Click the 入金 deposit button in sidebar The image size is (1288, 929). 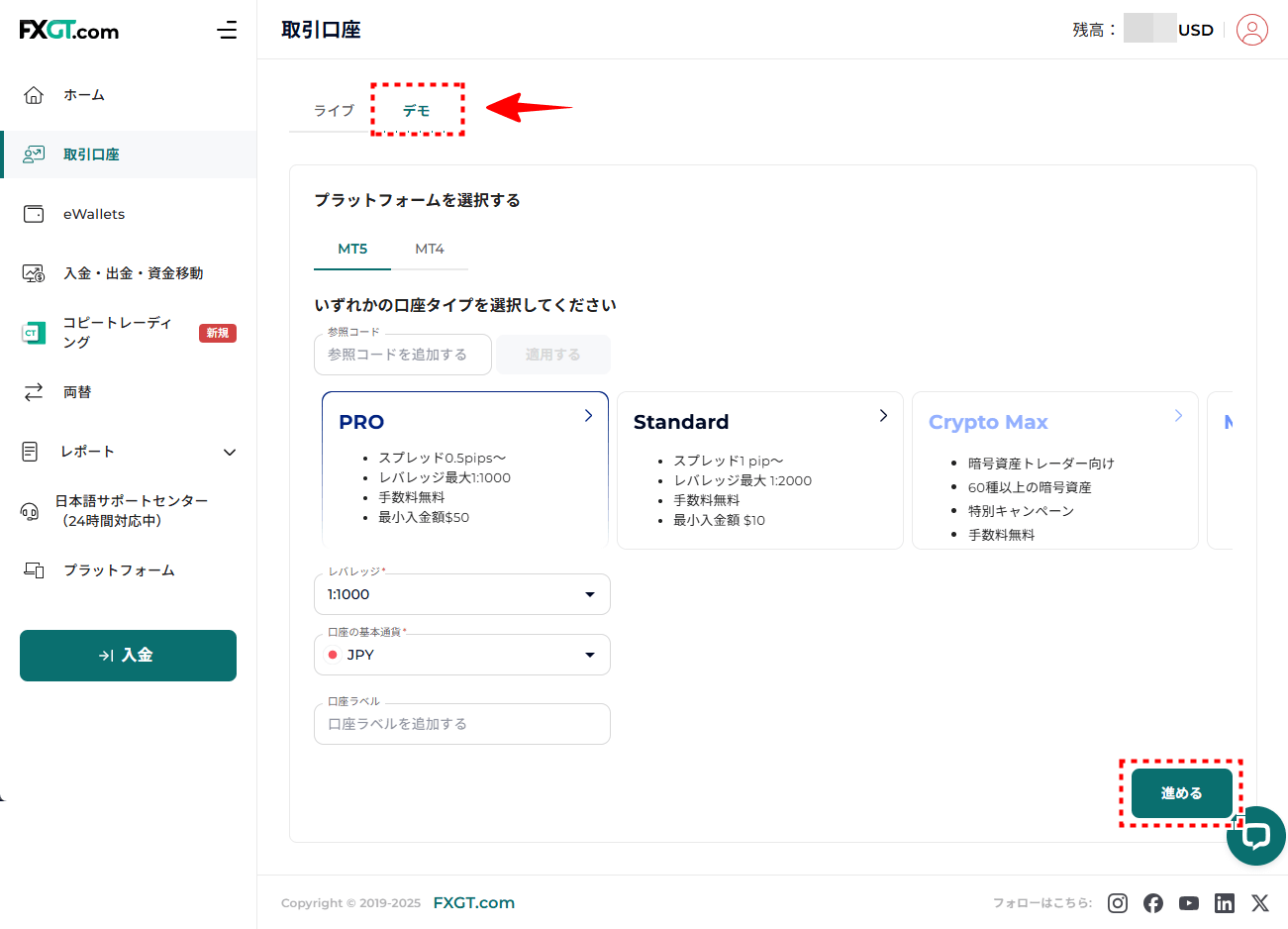click(128, 656)
